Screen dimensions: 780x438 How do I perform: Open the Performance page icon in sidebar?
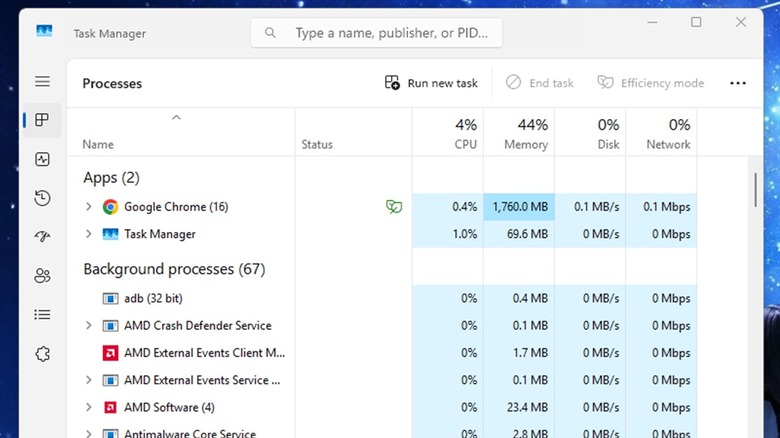(42, 159)
